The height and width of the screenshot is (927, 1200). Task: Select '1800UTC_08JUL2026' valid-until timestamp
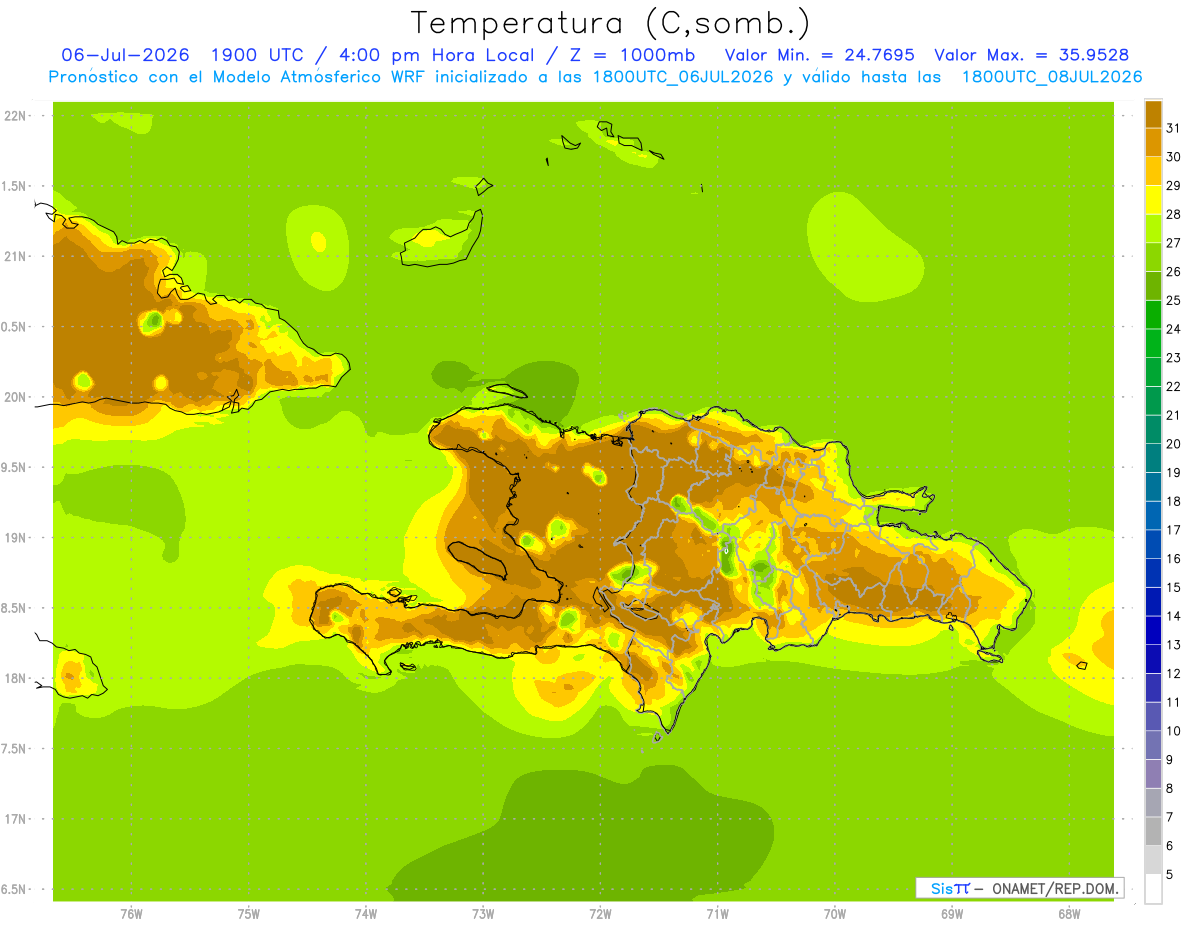click(1051, 77)
